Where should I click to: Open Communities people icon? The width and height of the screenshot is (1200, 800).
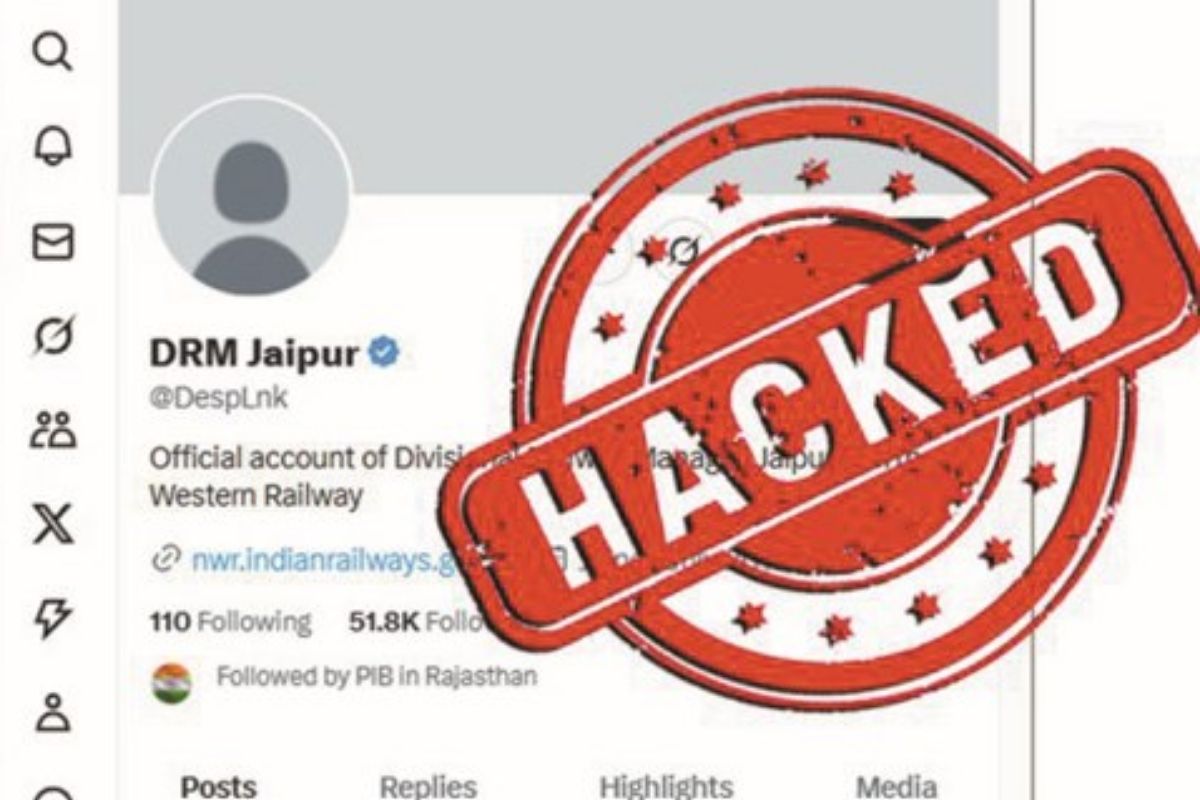53,428
